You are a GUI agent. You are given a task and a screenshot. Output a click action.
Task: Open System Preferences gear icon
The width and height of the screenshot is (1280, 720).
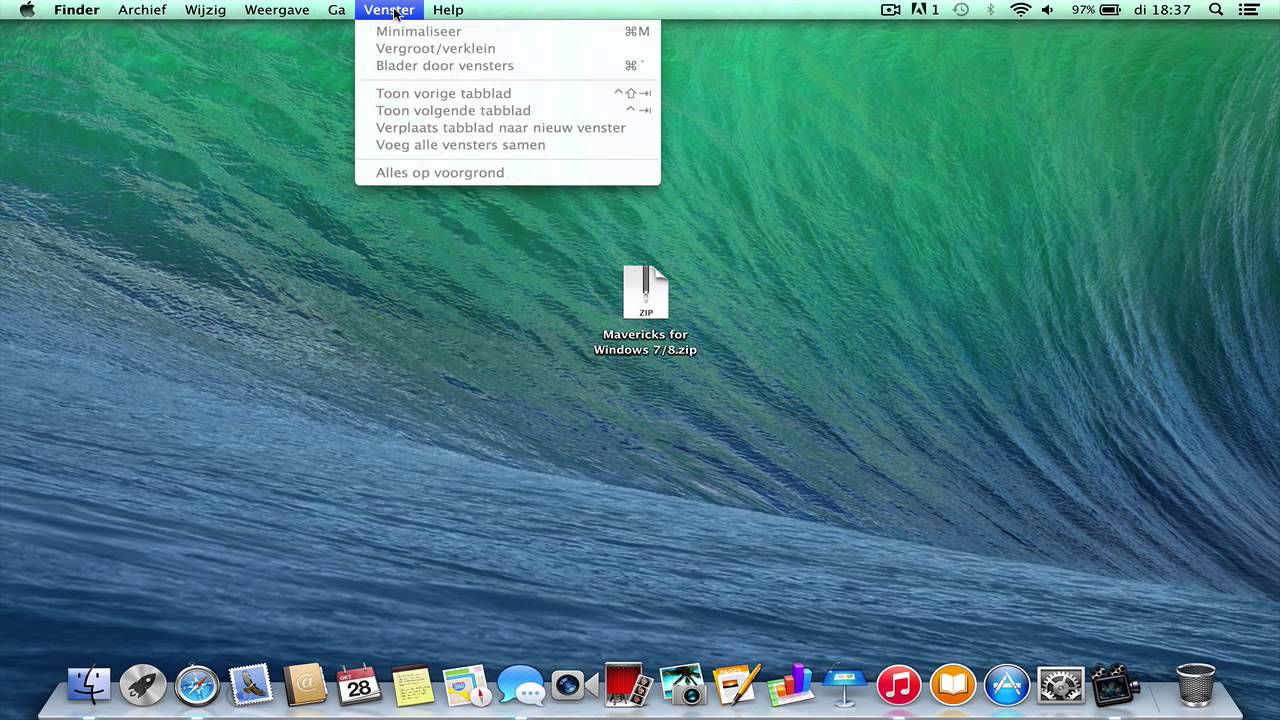point(1061,685)
